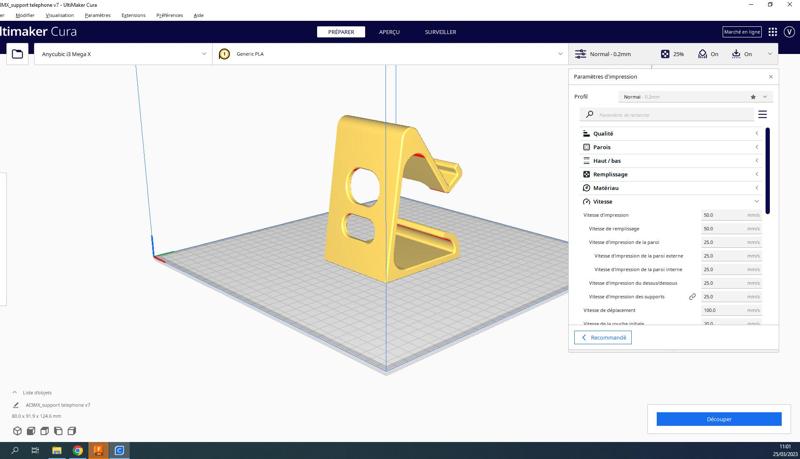The image size is (800, 459).
Task: Open the Aide menu
Action: click(x=198, y=15)
